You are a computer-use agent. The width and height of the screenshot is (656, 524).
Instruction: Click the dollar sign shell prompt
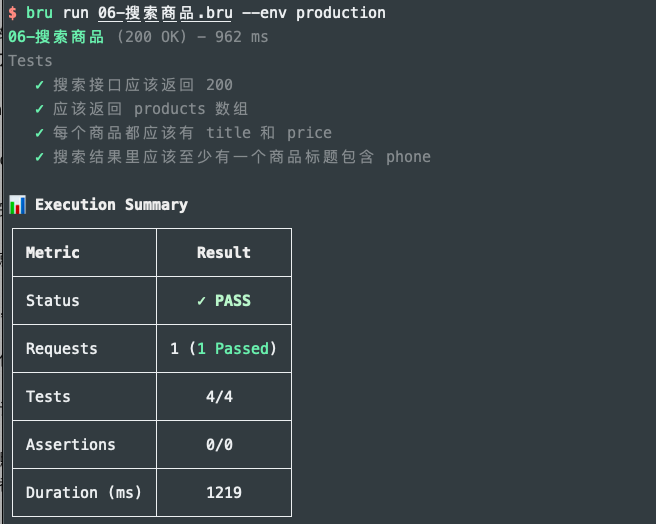tap(12, 13)
